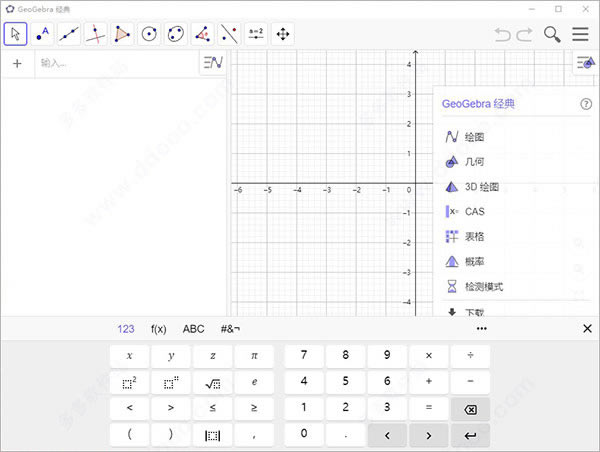Open 3D 绘图 perspective
The height and width of the screenshot is (452, 600).
(481, 186)
